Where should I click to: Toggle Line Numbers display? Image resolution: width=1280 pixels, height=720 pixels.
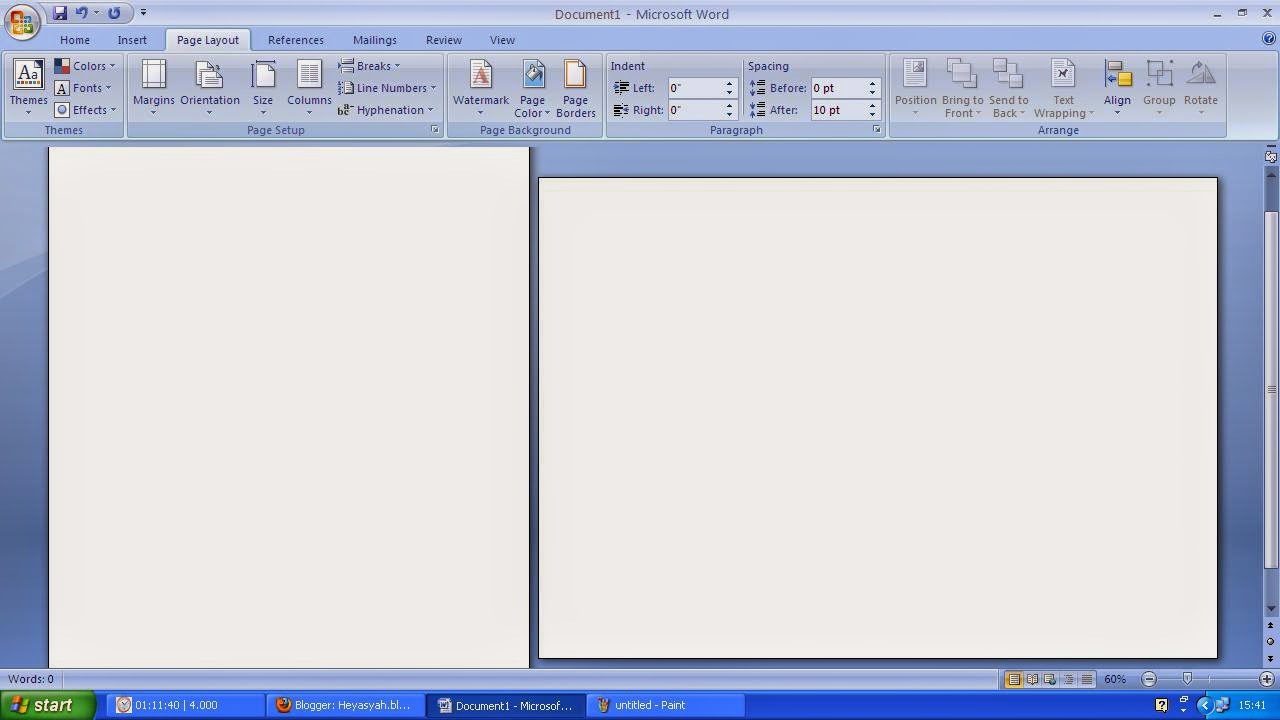pyautogui.click(x=388, y=88)
